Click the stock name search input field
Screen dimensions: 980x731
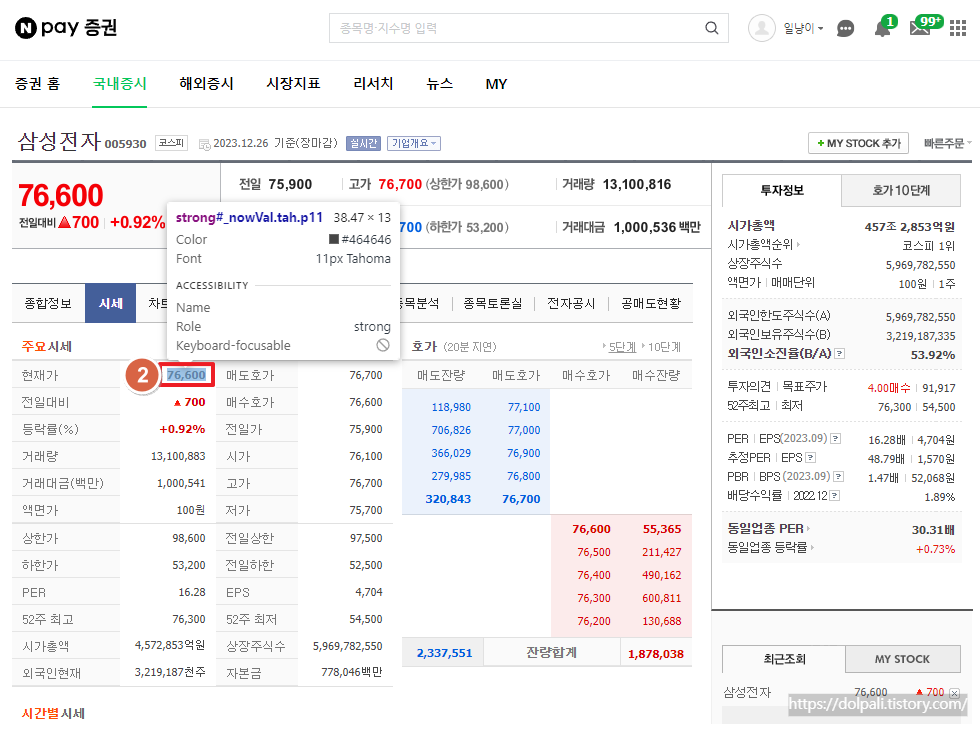point(510,29)
